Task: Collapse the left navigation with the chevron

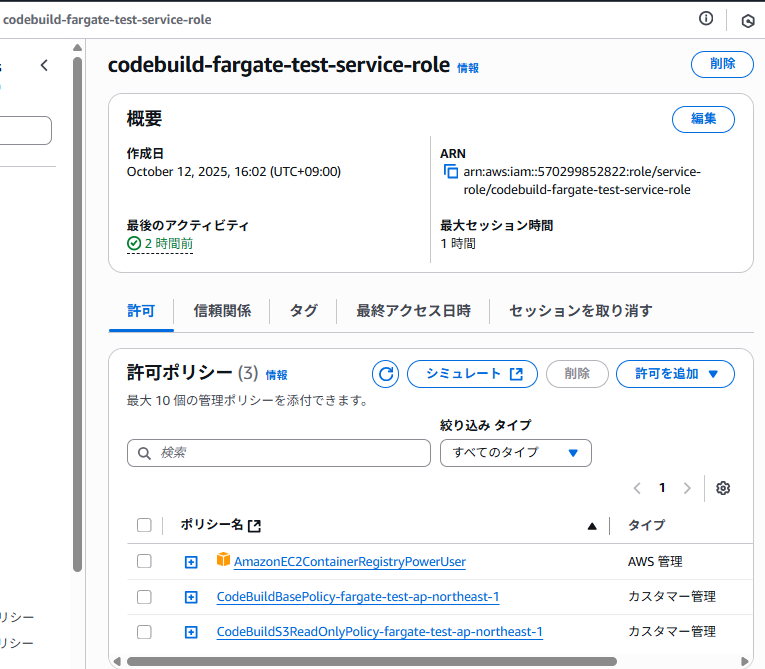Action: point(44,65)
